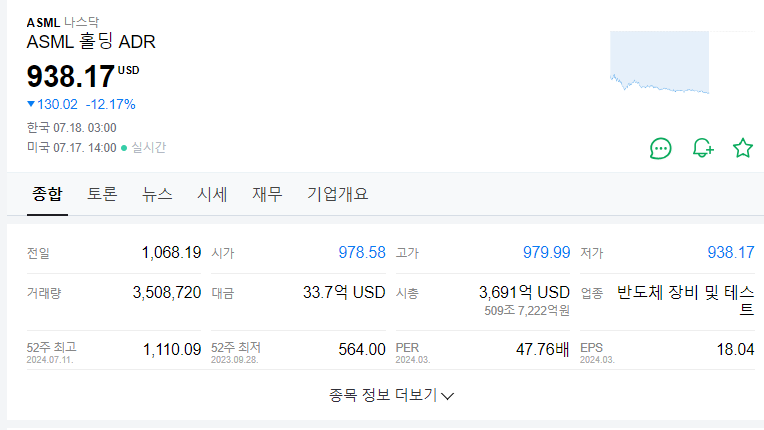Open the discussion chat bubble icon
This screenshot has width=764, height=430.
pos(660,148)
